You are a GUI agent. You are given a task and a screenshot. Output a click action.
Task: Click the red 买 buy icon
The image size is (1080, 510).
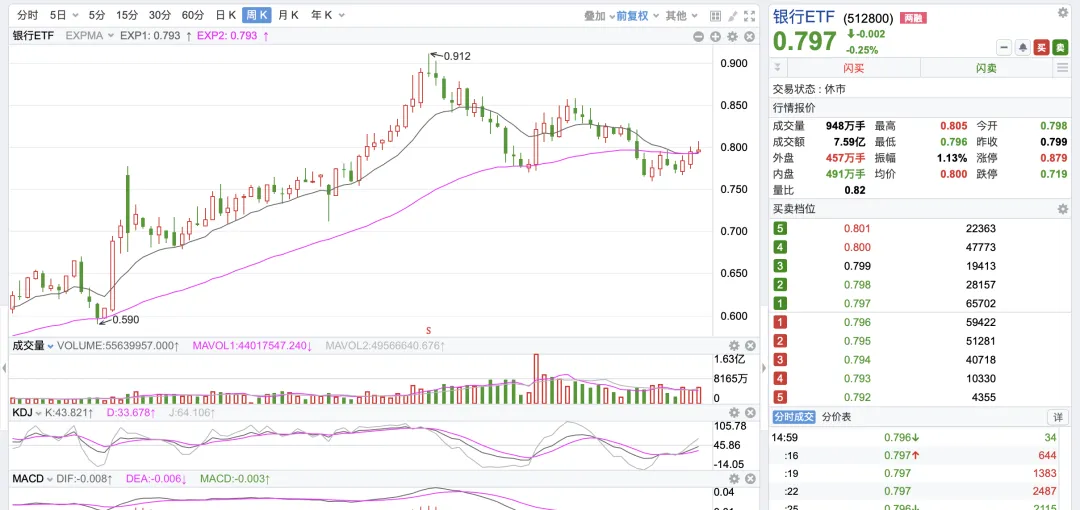click(x=1041, y=47)
